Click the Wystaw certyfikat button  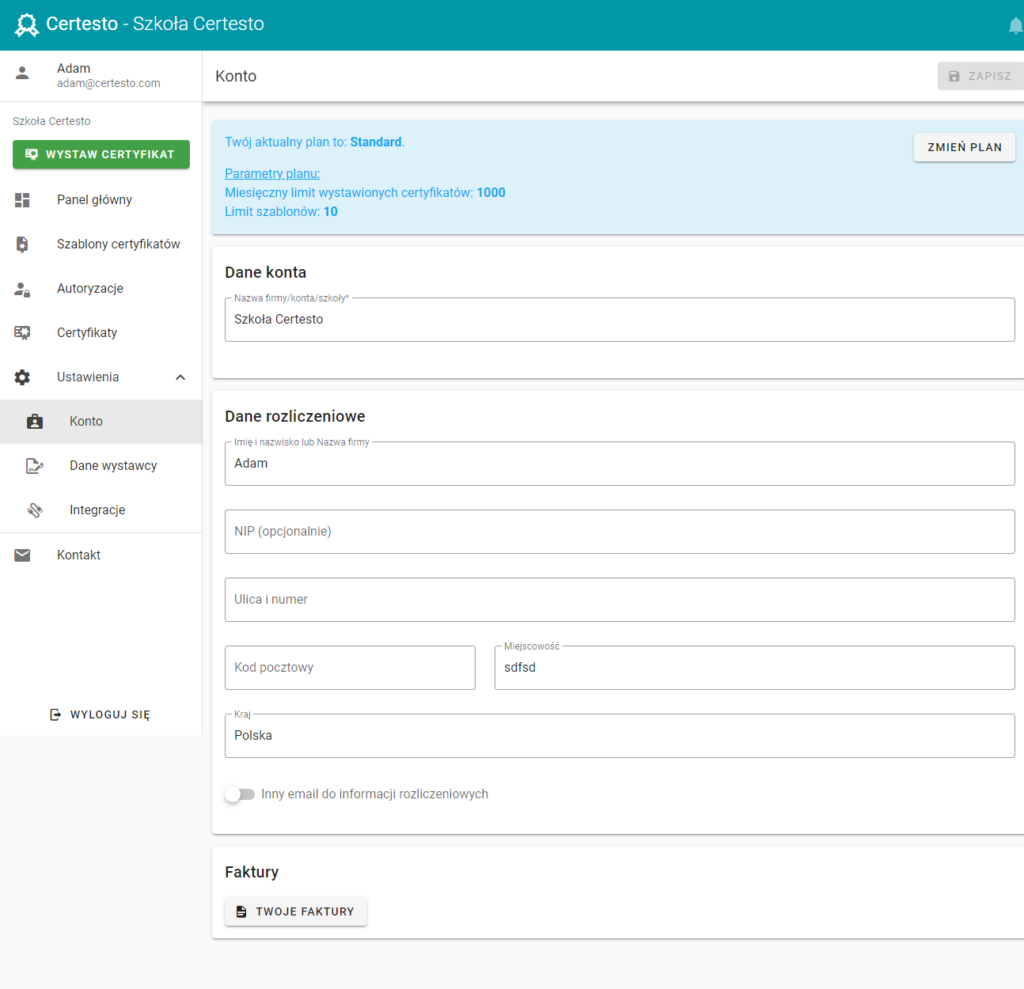(101, 154)
